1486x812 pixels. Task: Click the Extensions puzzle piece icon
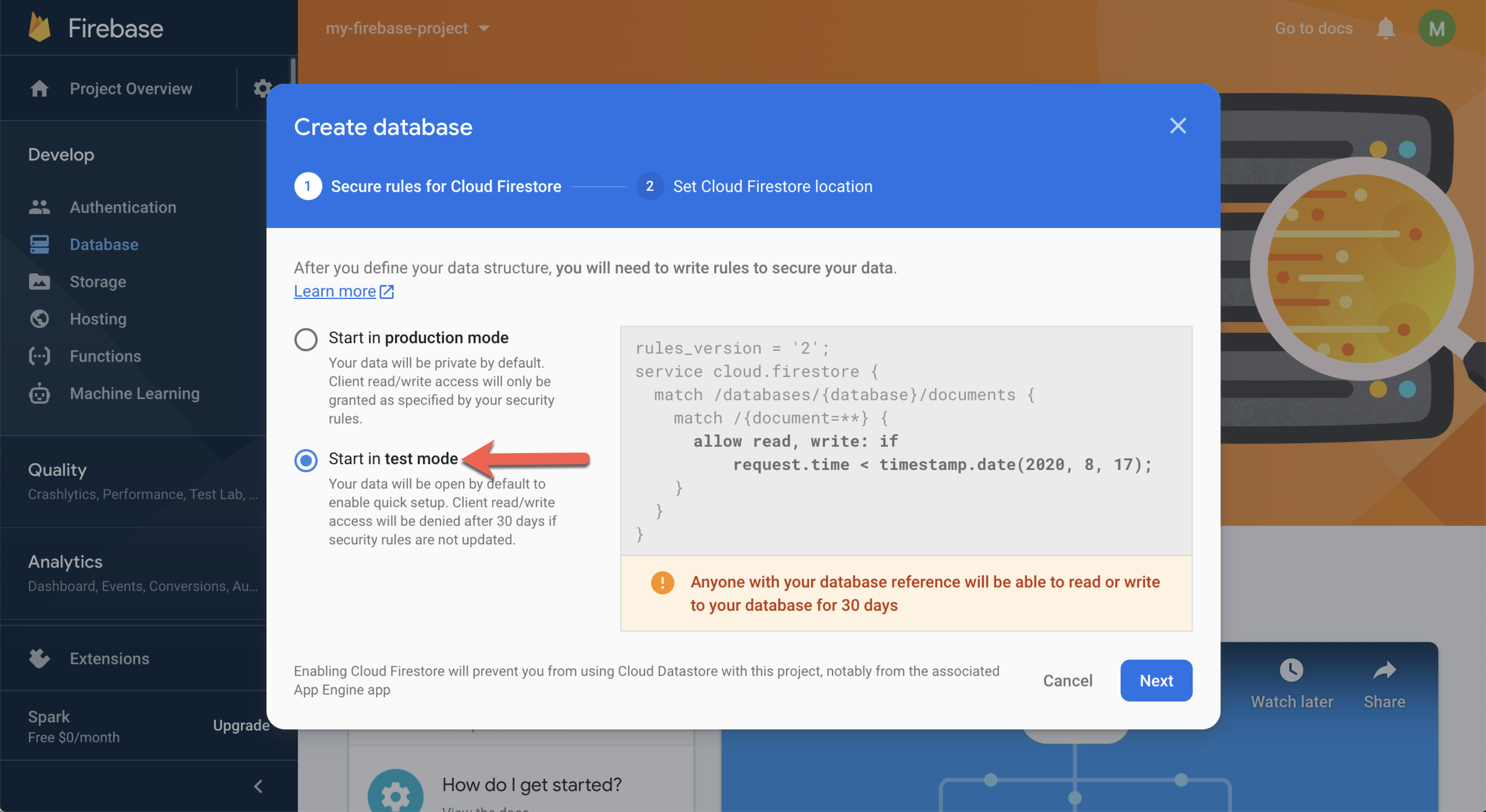[40, 657]
